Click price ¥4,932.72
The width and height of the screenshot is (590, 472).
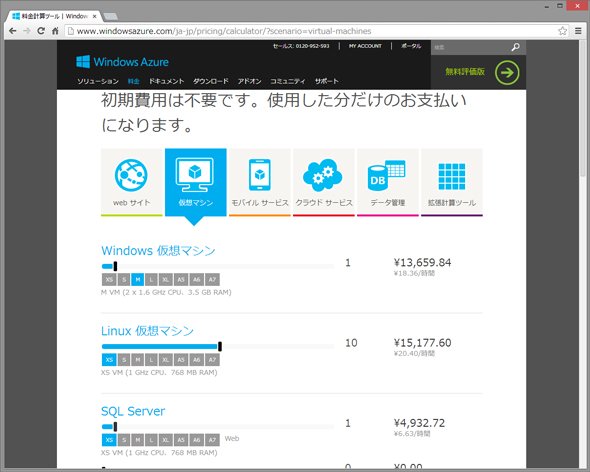(419, 423)
